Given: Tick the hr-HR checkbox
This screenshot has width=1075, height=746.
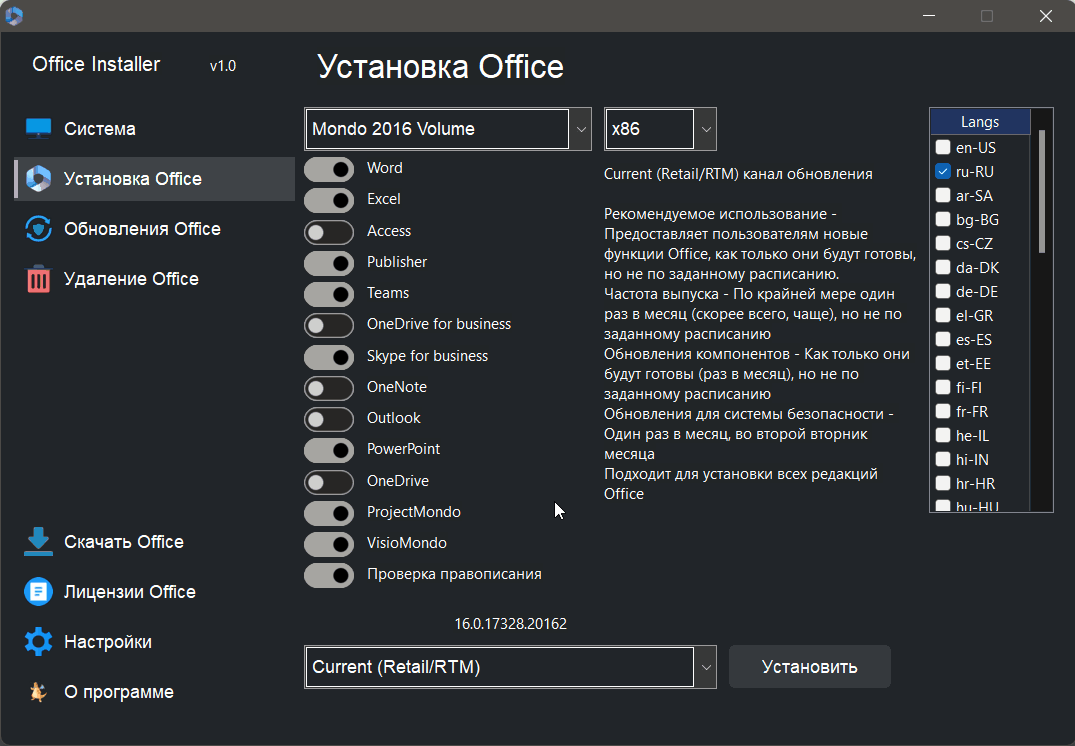Looking at the screenshot, I should coord(943,483).
